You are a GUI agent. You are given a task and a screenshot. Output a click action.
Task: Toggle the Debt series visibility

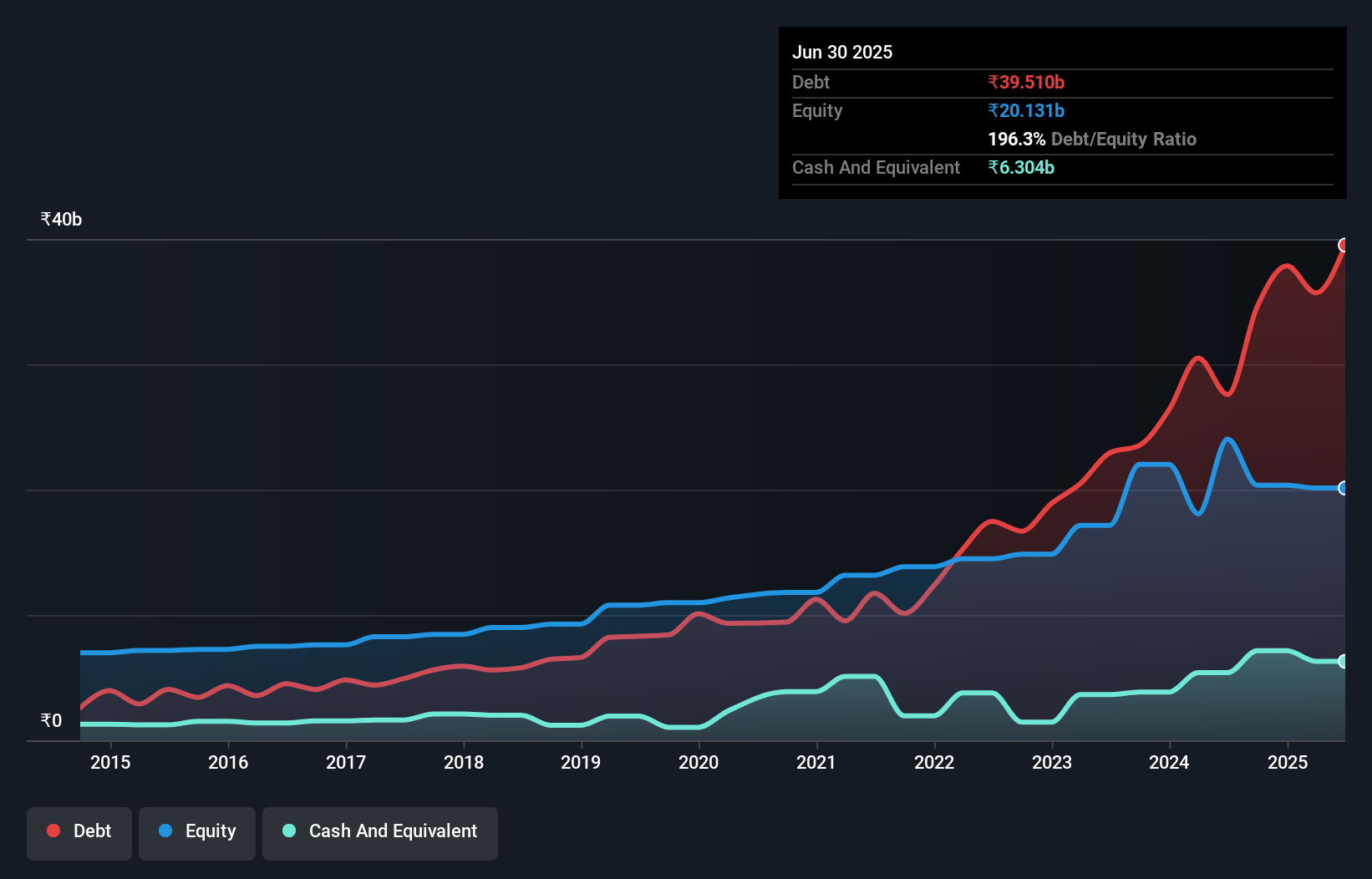pyautogui.click(x=79, y=833)
